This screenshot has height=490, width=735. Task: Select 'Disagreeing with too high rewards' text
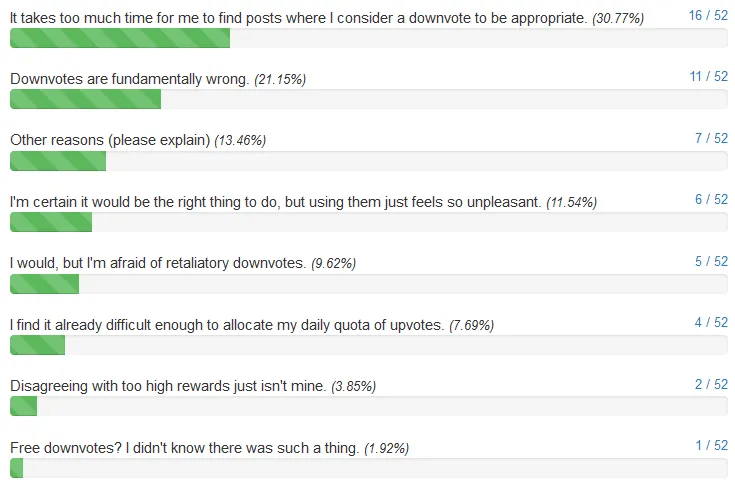coord(168,385)
